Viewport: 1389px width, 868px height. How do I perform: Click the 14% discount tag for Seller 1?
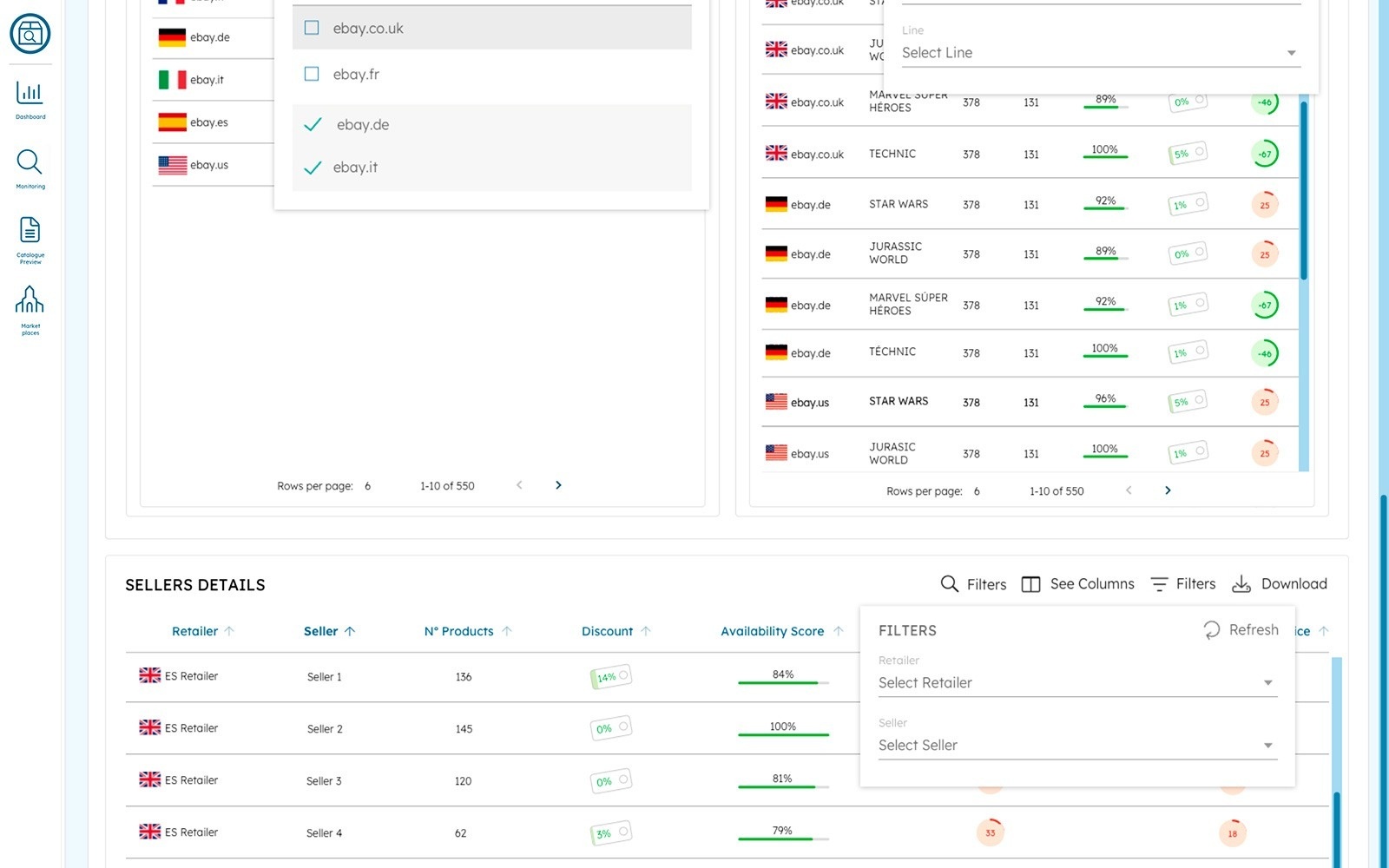coord(611,677)
